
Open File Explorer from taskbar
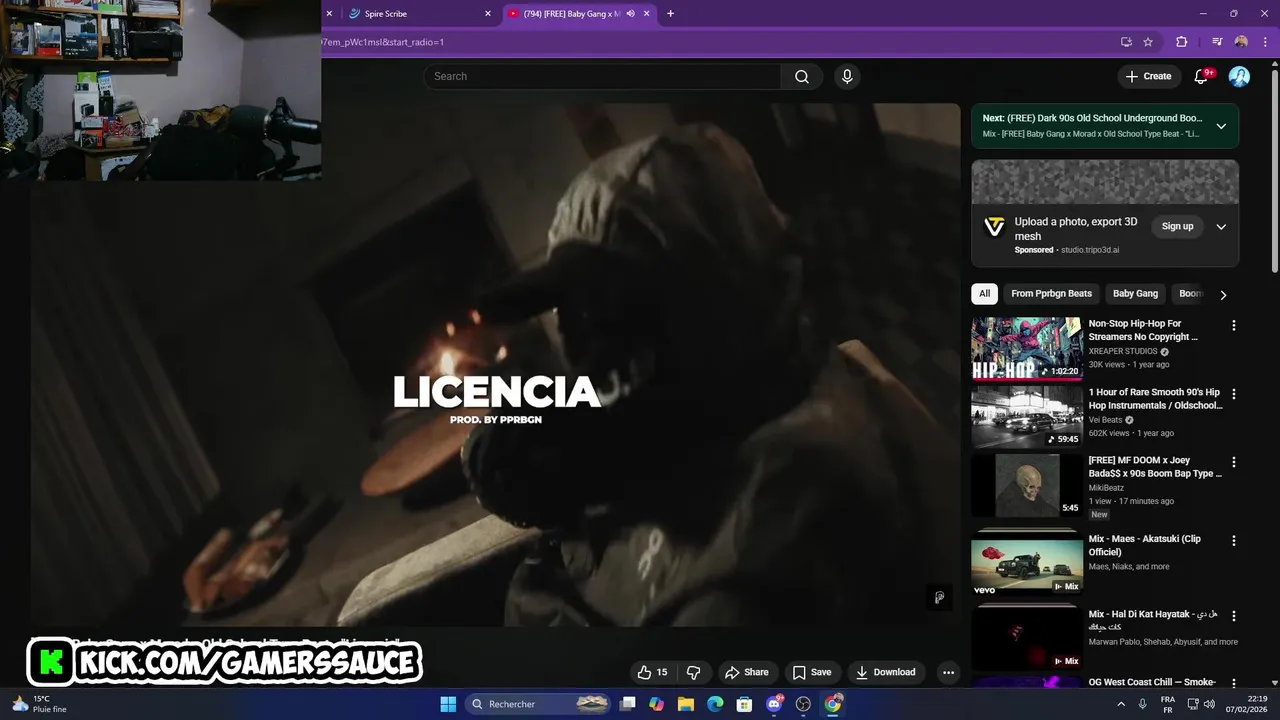pyautogui.click(x=686, y=704)
